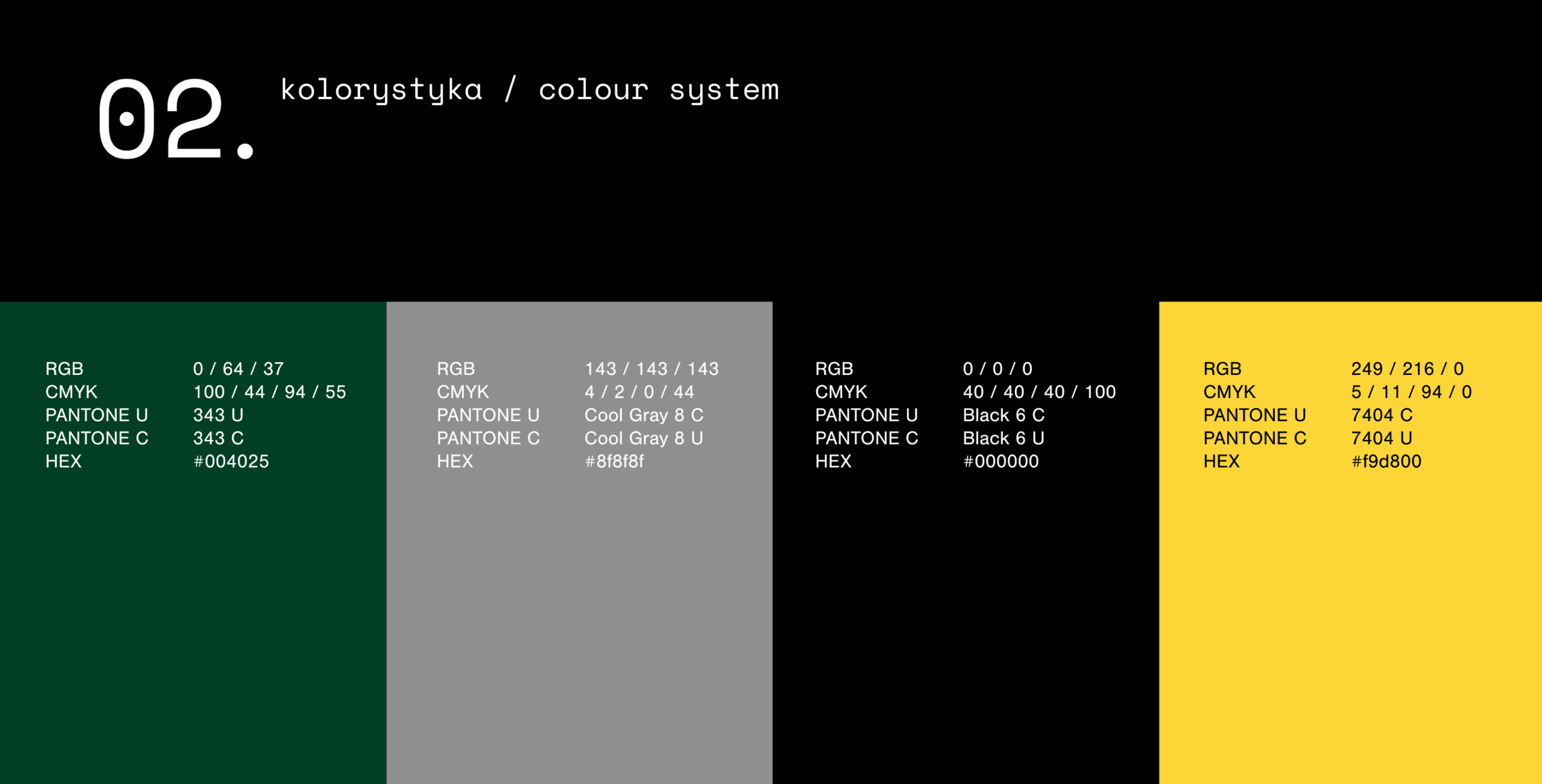Click the large 02. section number
Viewport: 1542px width, 784px height.
coord(176,120)
